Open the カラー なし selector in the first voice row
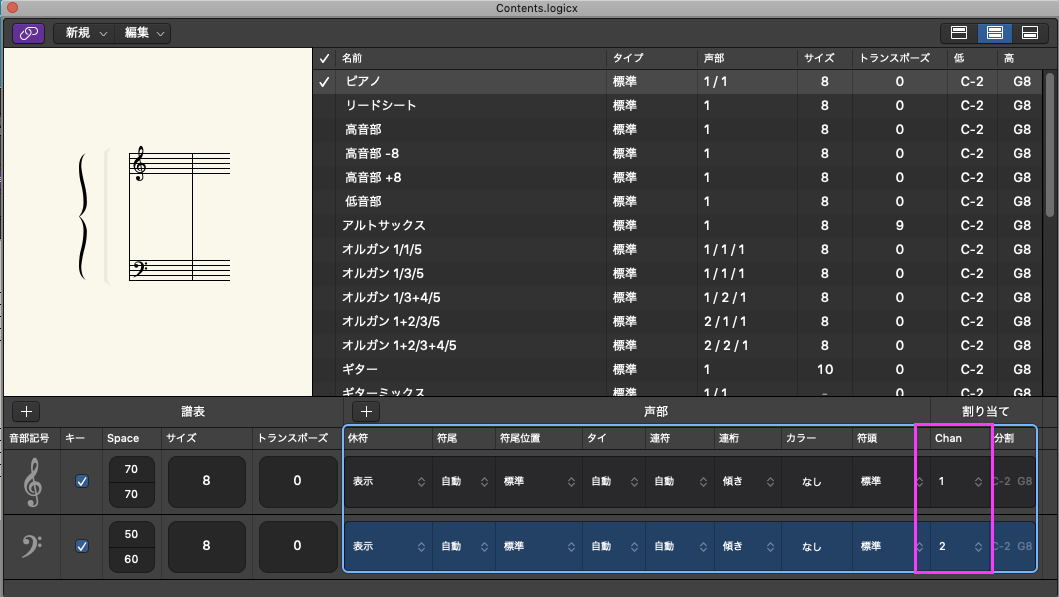Viewport: 1059px width, 597px height. (x=817, y=482)
